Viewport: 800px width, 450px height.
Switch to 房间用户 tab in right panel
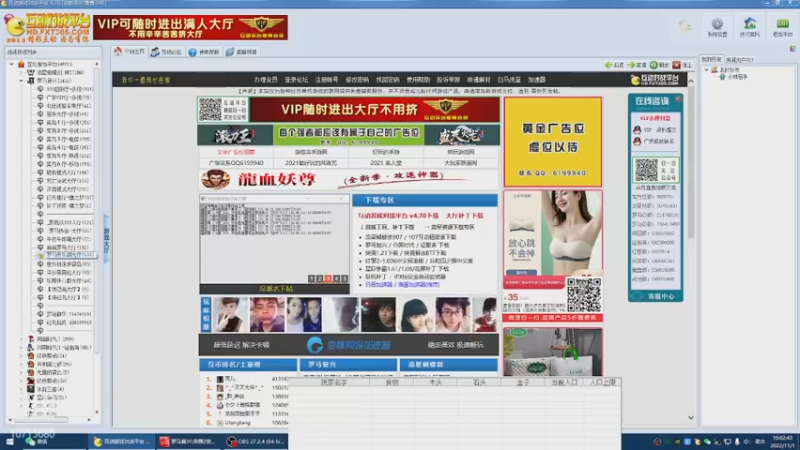[739, 60]
